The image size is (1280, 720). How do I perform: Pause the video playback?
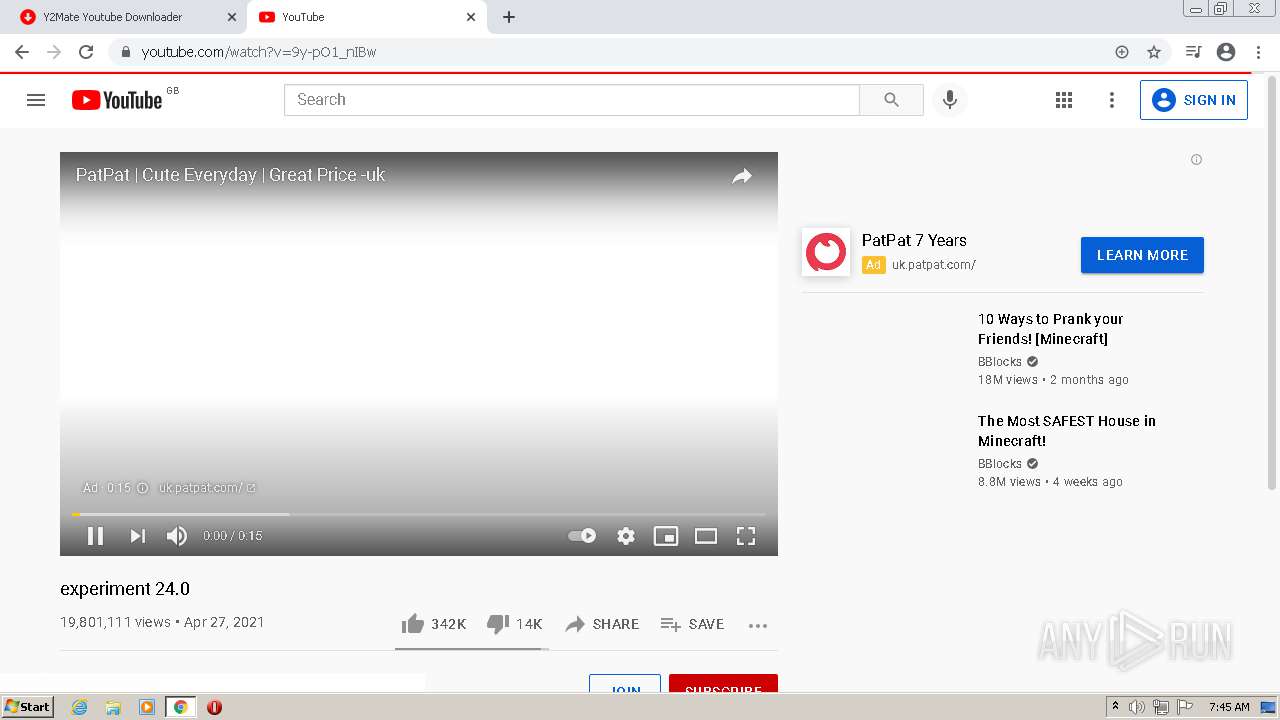pyautogui.click(x=96, y=536)
